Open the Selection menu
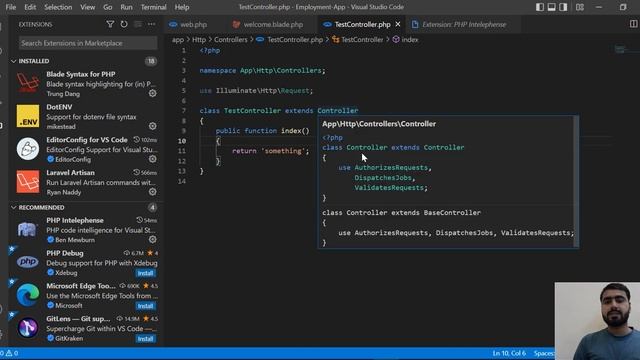The height and width of the screenshot is (360, 640). [x=58, y=7]
